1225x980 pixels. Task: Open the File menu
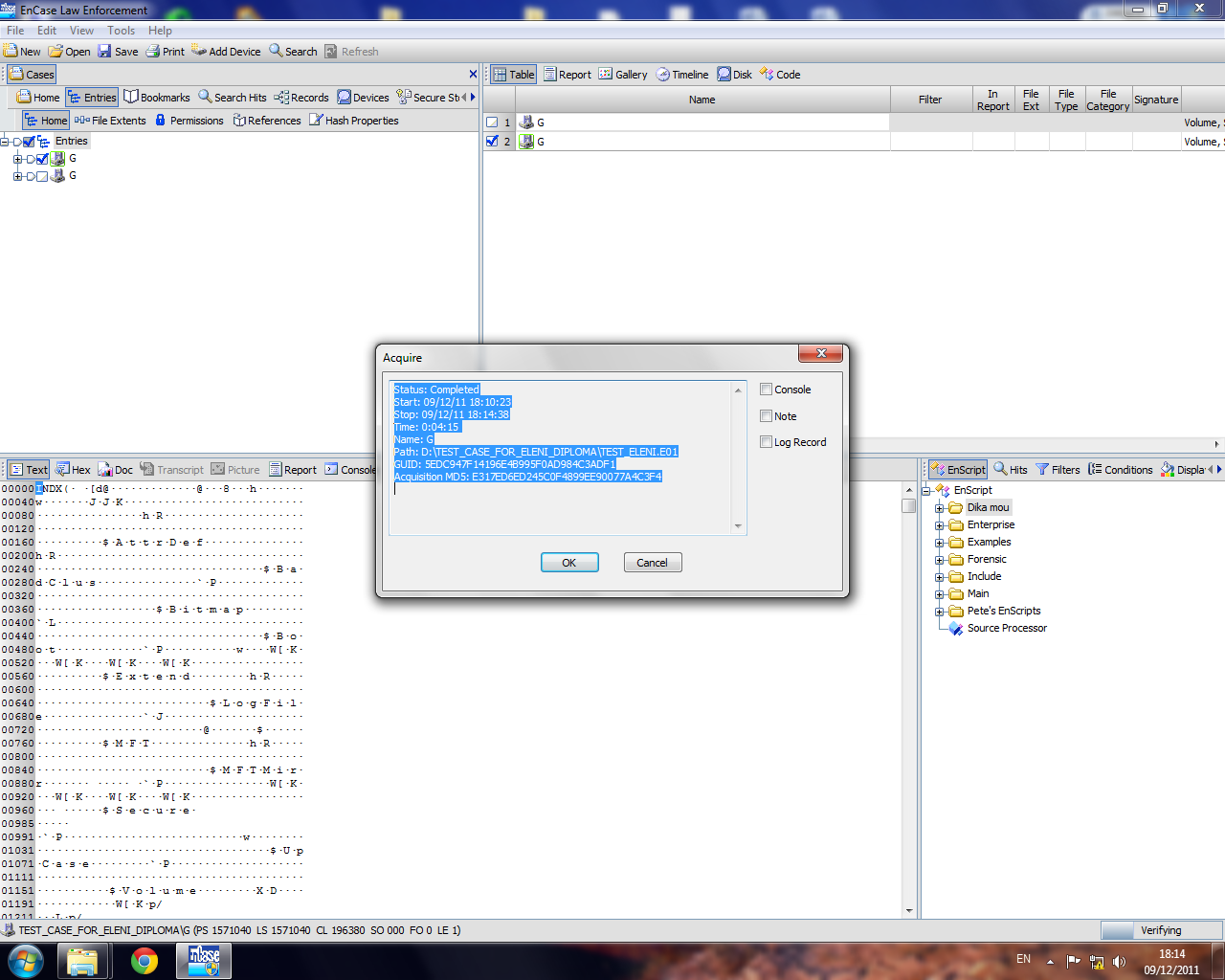pyautogui.click(x=15, y=31)
